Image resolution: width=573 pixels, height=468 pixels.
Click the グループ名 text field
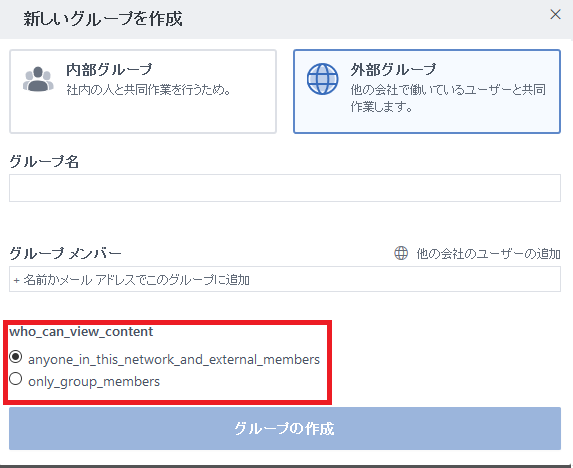[285, 188]
